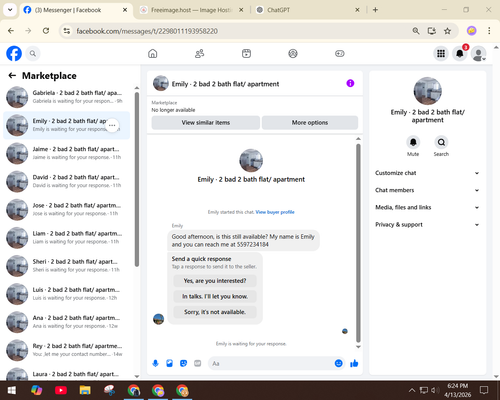Open View buyer profile link
The image size is (500, 400).
(275, 212)
